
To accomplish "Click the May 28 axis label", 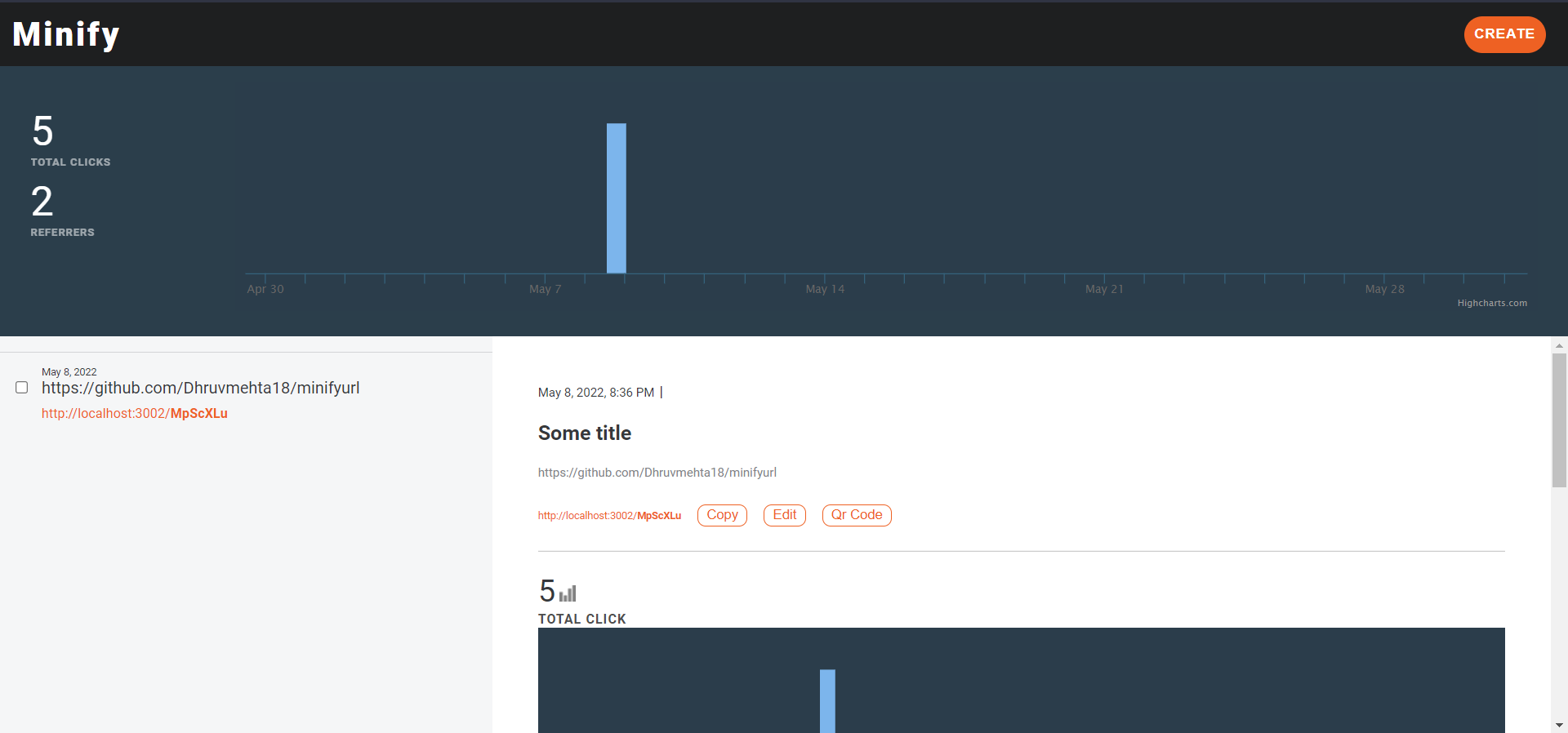I will [1385, 289].
